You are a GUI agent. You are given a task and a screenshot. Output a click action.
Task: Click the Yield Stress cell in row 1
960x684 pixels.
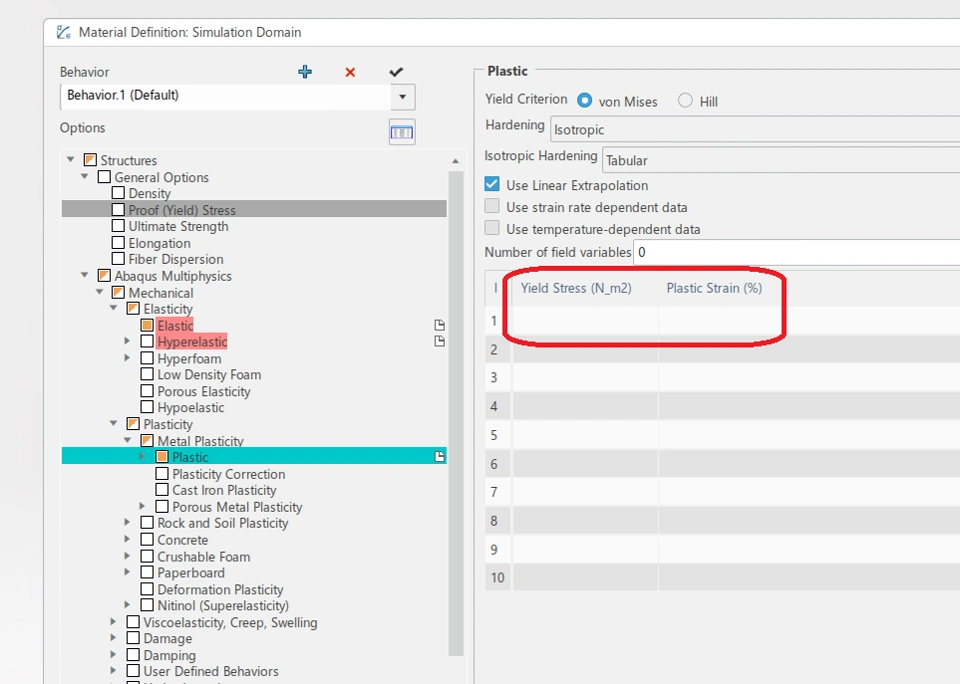point(585,320)
